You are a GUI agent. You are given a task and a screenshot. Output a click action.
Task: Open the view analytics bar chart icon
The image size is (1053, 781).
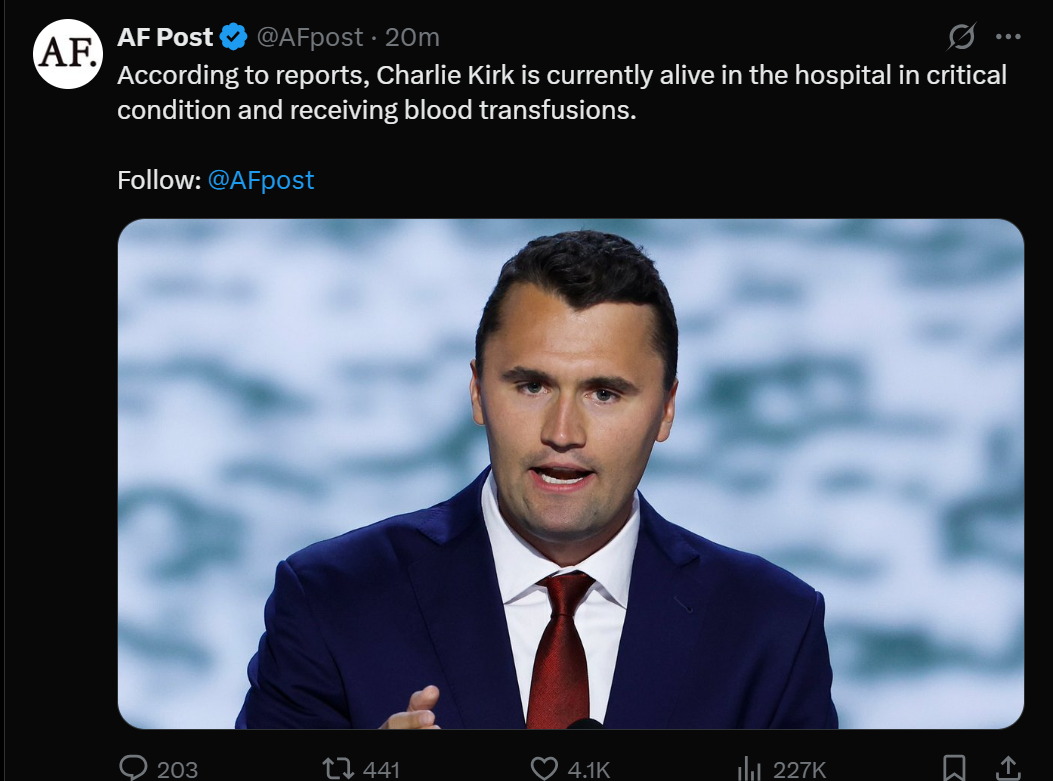pos(748,767)
